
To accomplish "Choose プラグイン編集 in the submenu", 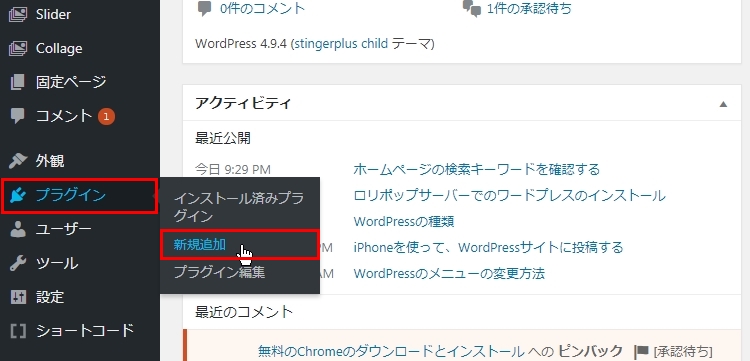I will tap(219, 273).
